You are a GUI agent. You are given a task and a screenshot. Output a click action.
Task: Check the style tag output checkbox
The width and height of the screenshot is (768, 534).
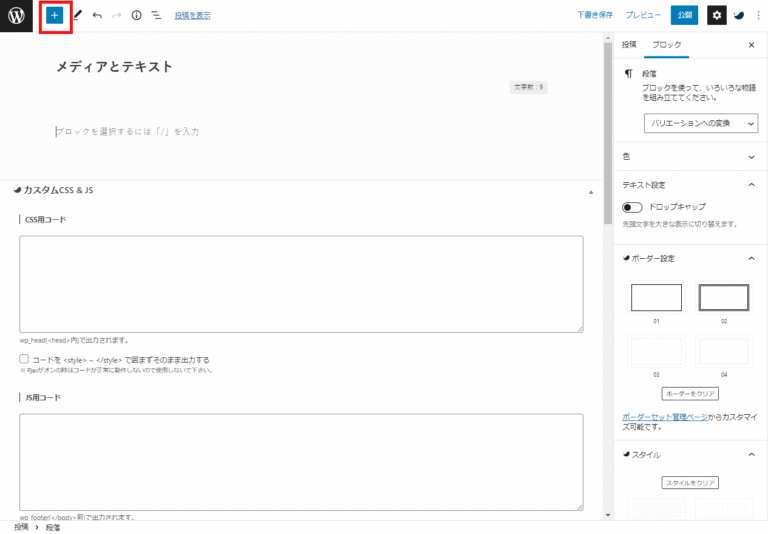(x=24, y=359)
